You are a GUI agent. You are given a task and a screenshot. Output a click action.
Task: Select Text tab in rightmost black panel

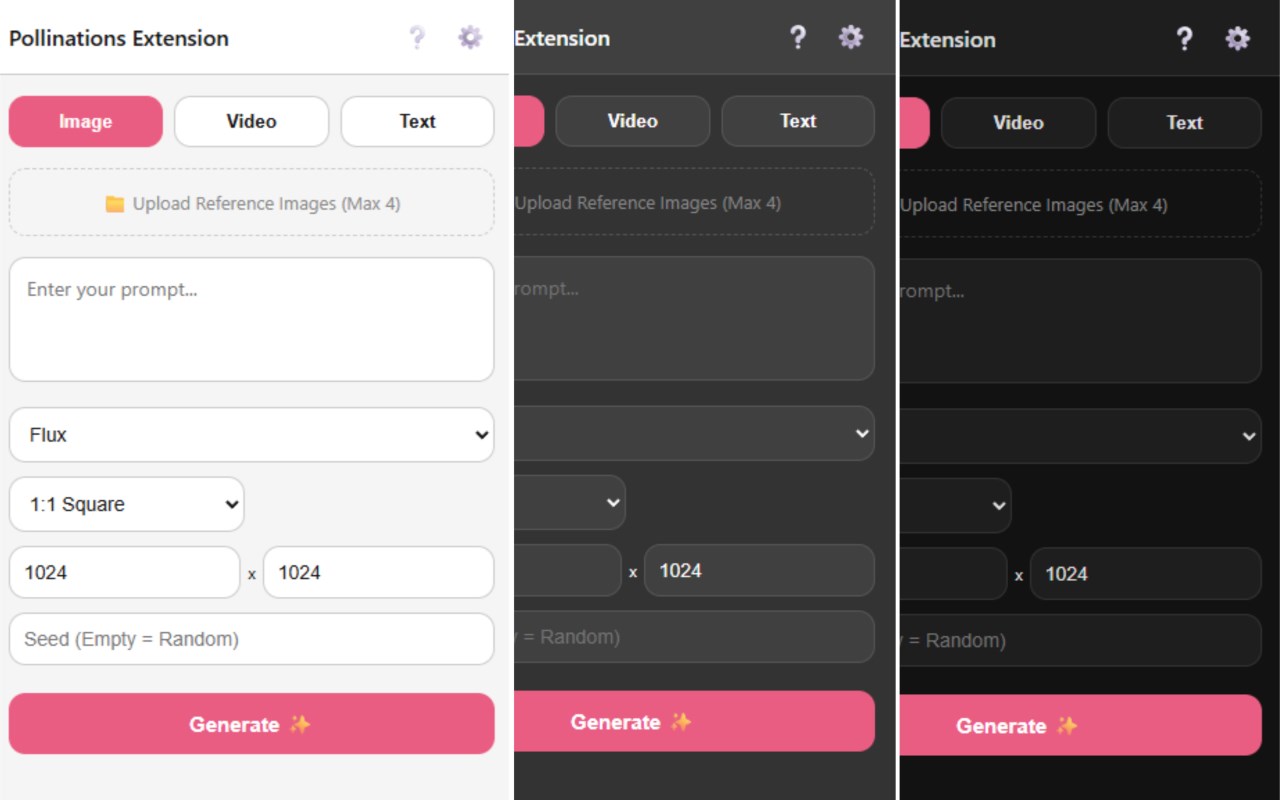[1184, 123]
